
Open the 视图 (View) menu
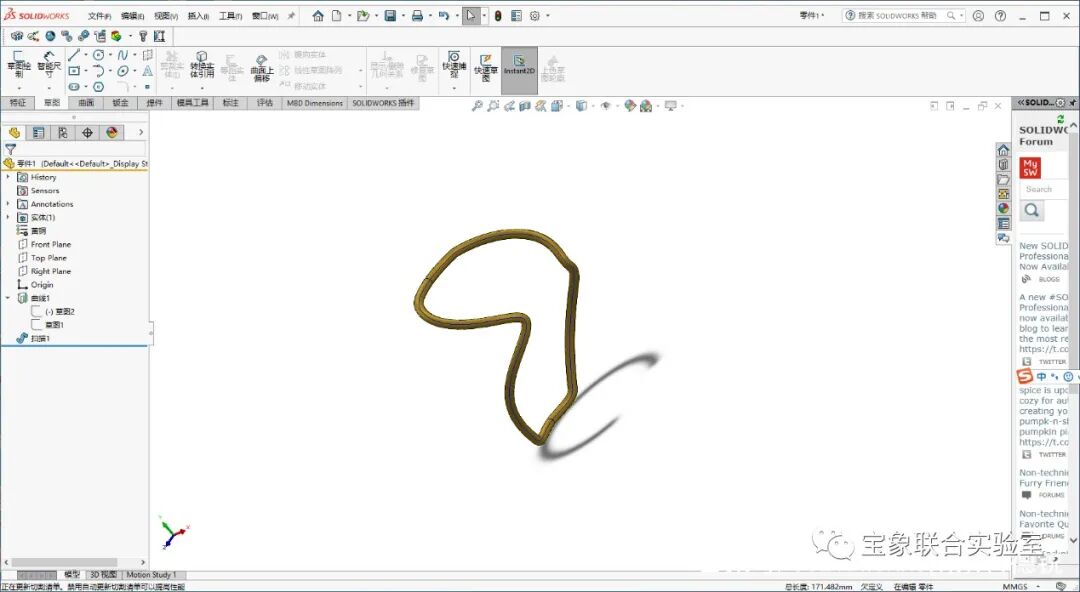coord(165,16)
